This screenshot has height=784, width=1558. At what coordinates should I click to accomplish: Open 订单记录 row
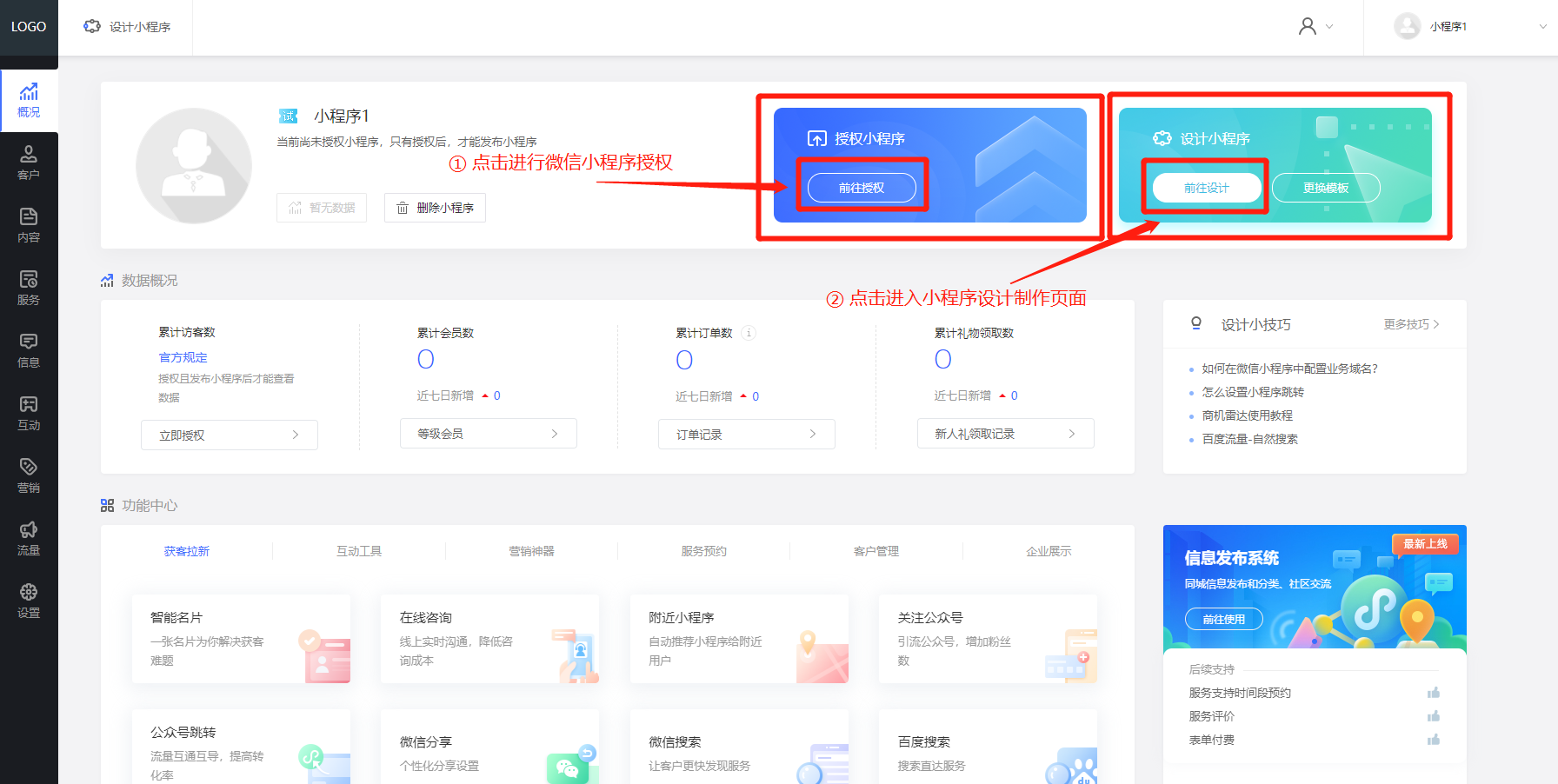(x=747, y=434)
